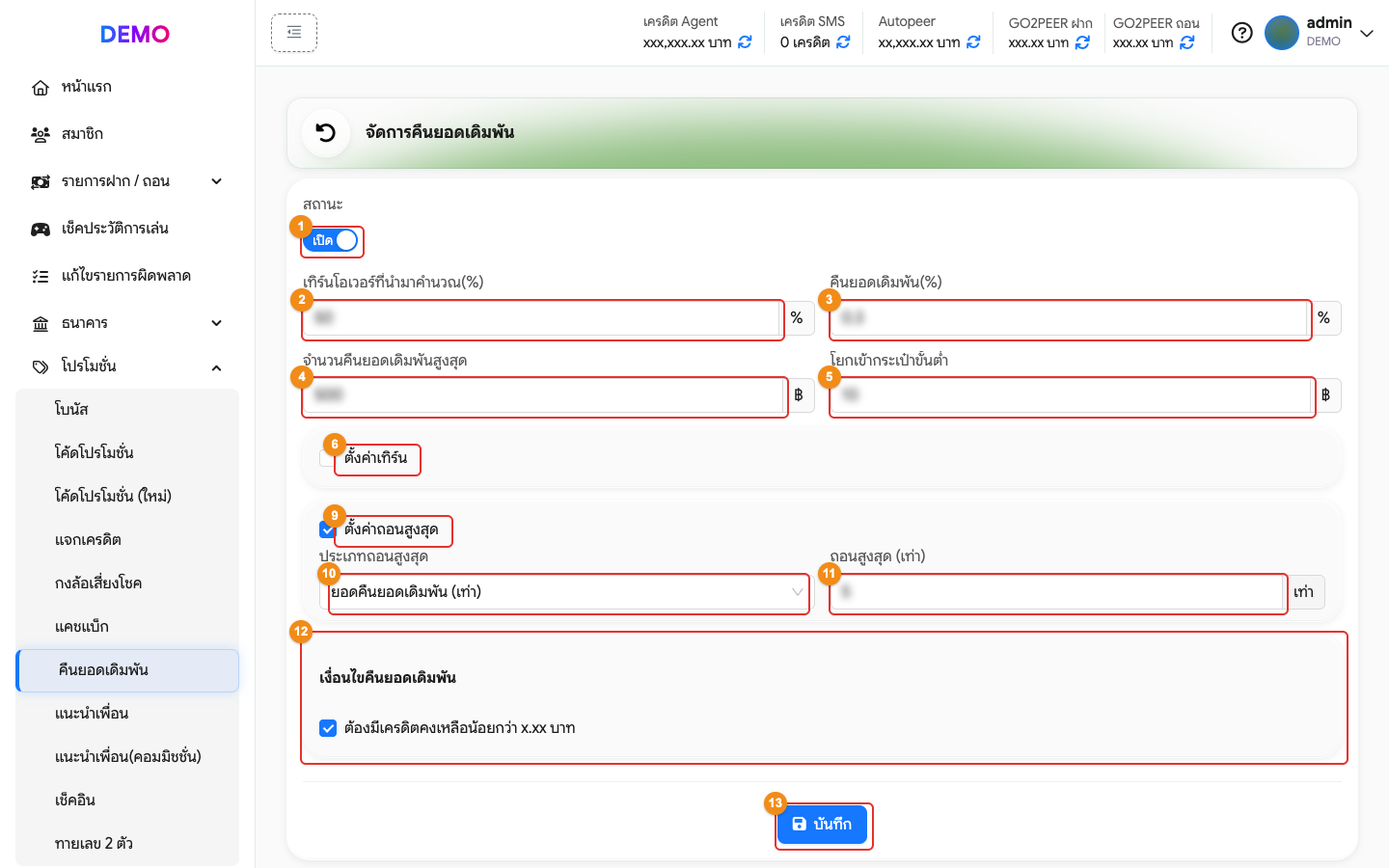Screen dimensions: 1389x868
Task: Click the home icon beside หน้าแรก
Action: click(41, 88)
